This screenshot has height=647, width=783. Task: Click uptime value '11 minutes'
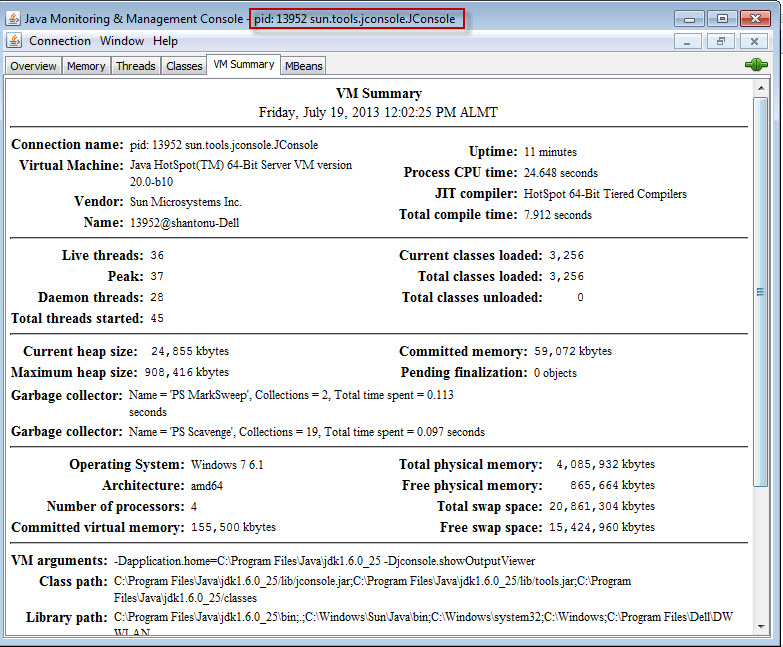pos(550,152)
